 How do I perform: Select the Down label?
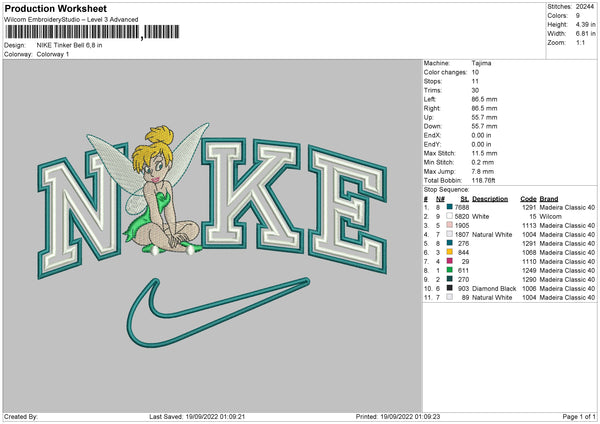[x=432, y=126]
